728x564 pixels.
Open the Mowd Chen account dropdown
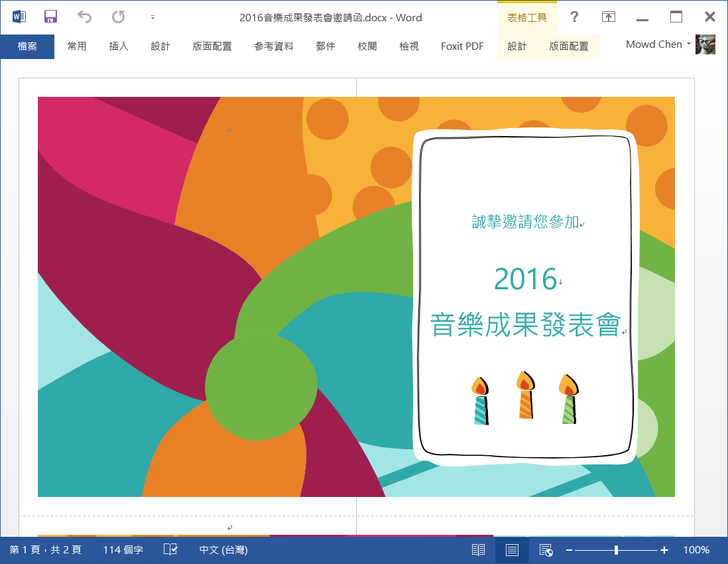coord(658,45)
